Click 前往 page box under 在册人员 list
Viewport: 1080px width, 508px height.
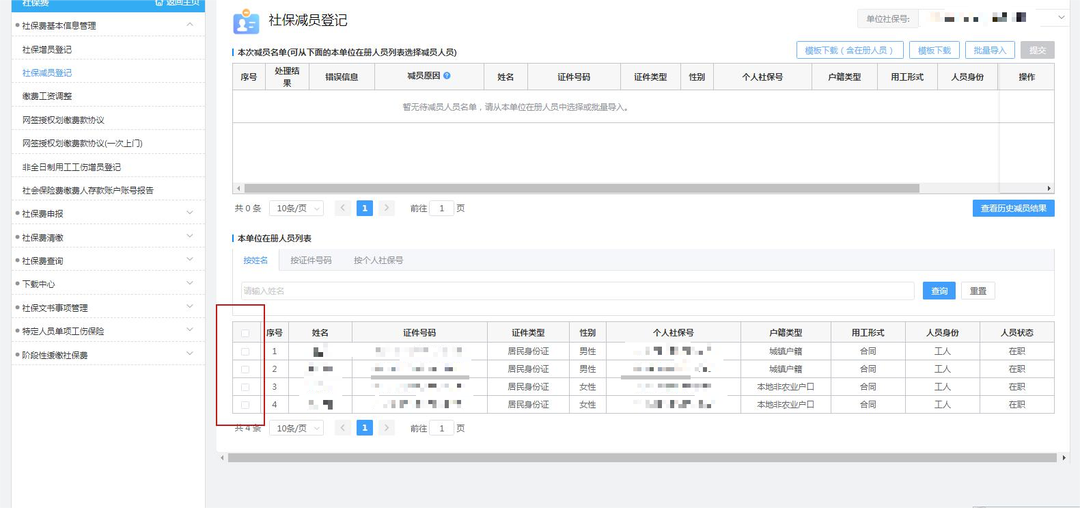point(442,428)
